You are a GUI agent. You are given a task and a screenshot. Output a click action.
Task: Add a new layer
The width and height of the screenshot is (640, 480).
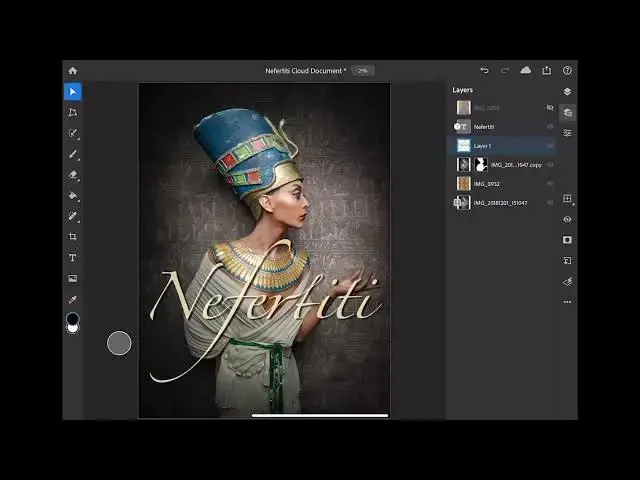click(x=567, y=198)
